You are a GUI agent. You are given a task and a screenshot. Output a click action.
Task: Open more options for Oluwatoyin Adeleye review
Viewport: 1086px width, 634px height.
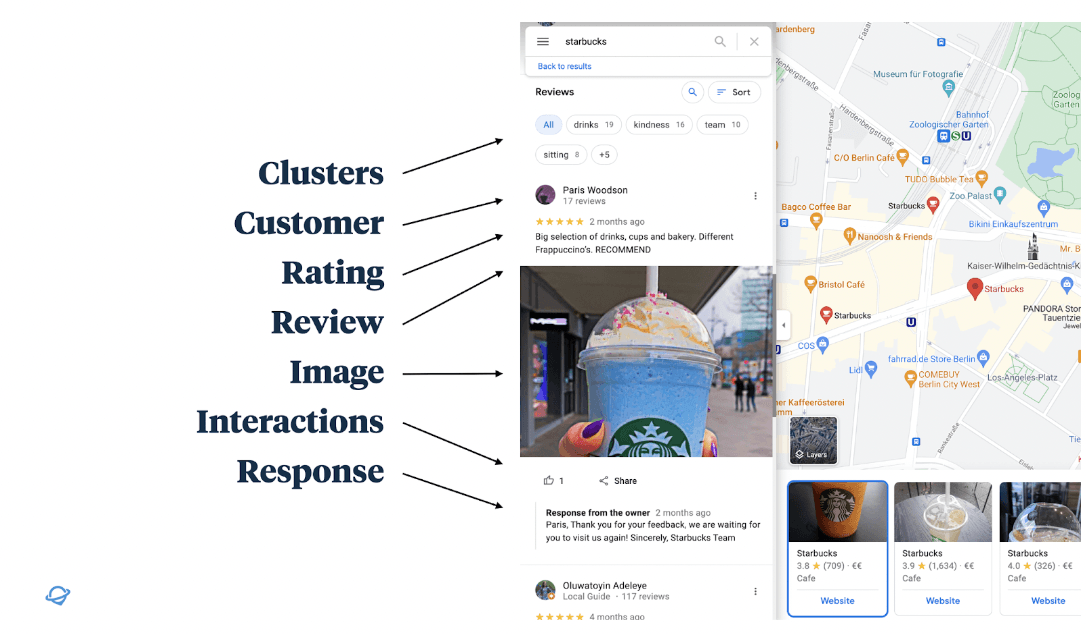756,592
